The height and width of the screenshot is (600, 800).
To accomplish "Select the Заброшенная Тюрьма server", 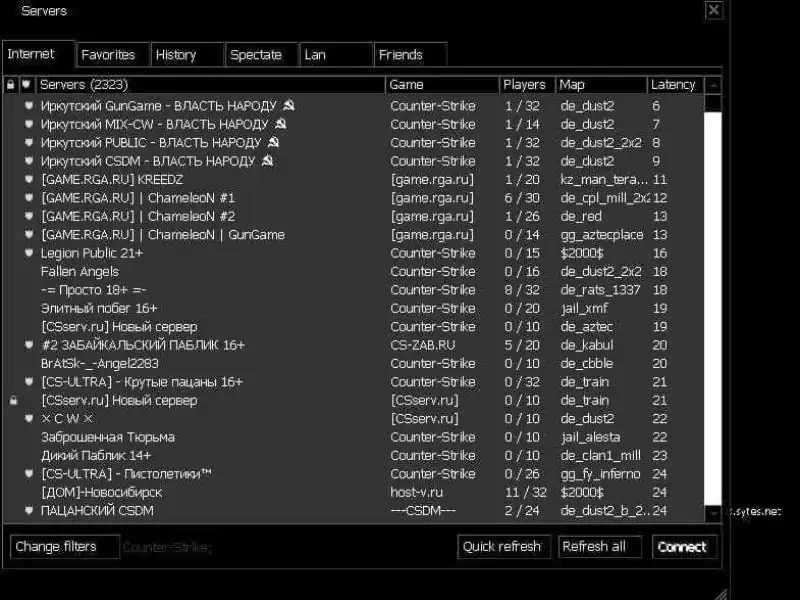I will click(353, 437).
